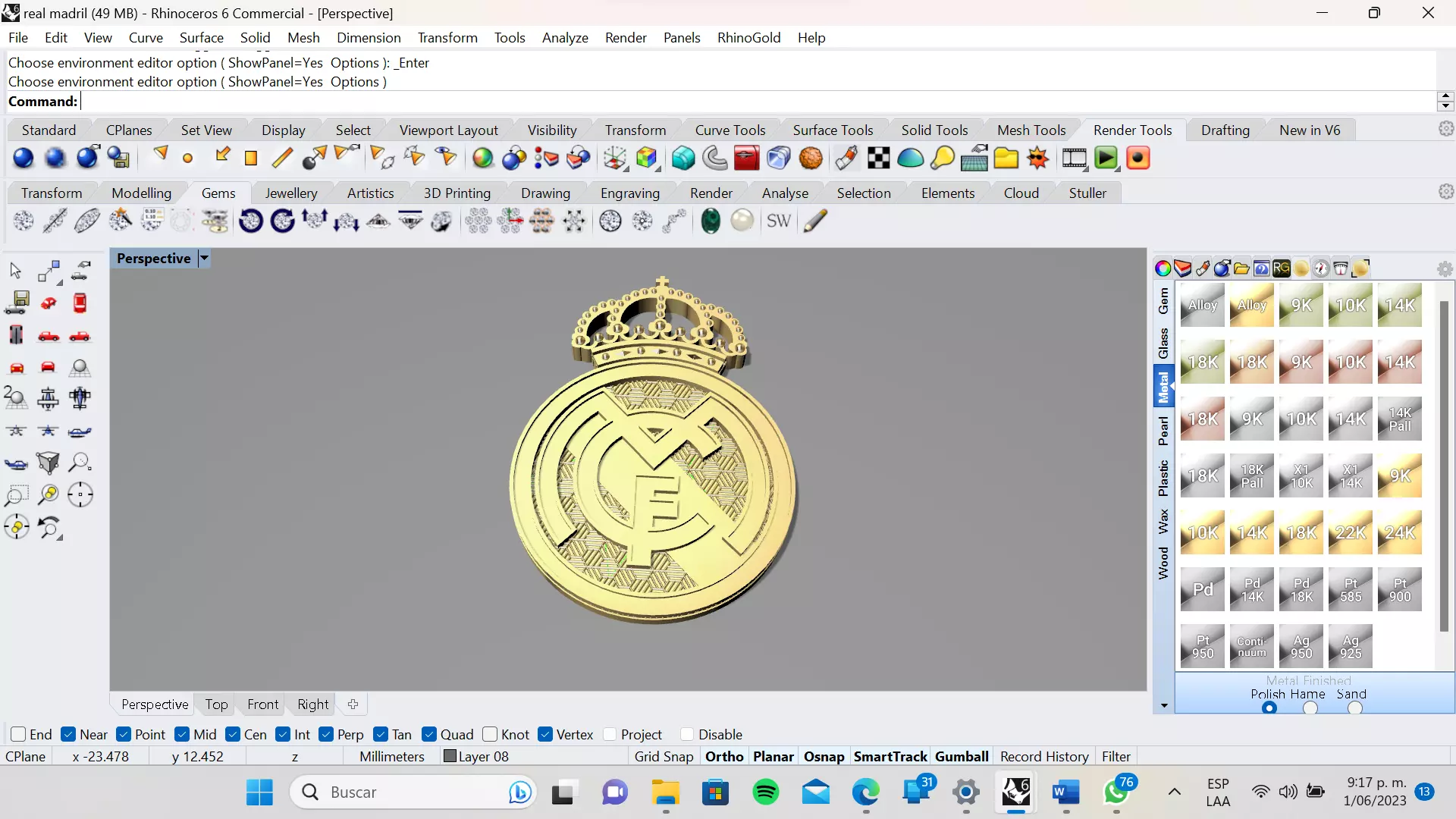Click the yellow folder icon in Render Tools toolbar
Image resolution: width=1456 pixels, height=819 pixels.
pyautogui.click(x=1006, y=158)
